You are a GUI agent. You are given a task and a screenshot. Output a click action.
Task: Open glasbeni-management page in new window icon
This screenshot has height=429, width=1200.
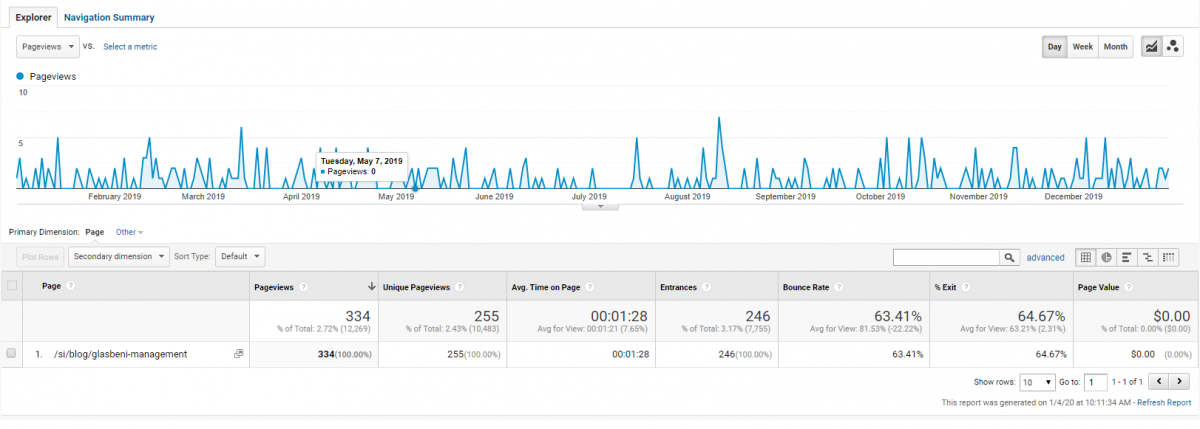tap(238, 354)
